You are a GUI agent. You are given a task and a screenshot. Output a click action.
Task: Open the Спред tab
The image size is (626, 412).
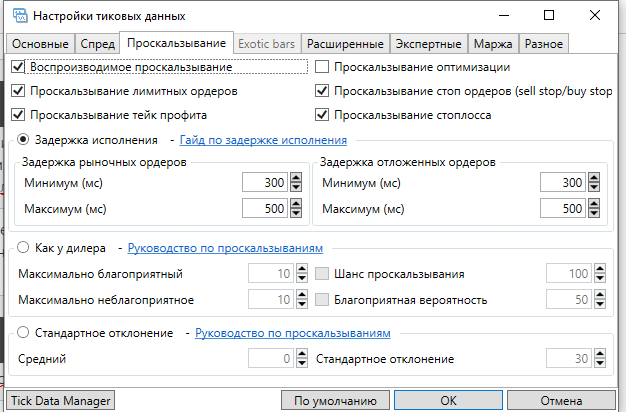(97, 44)
